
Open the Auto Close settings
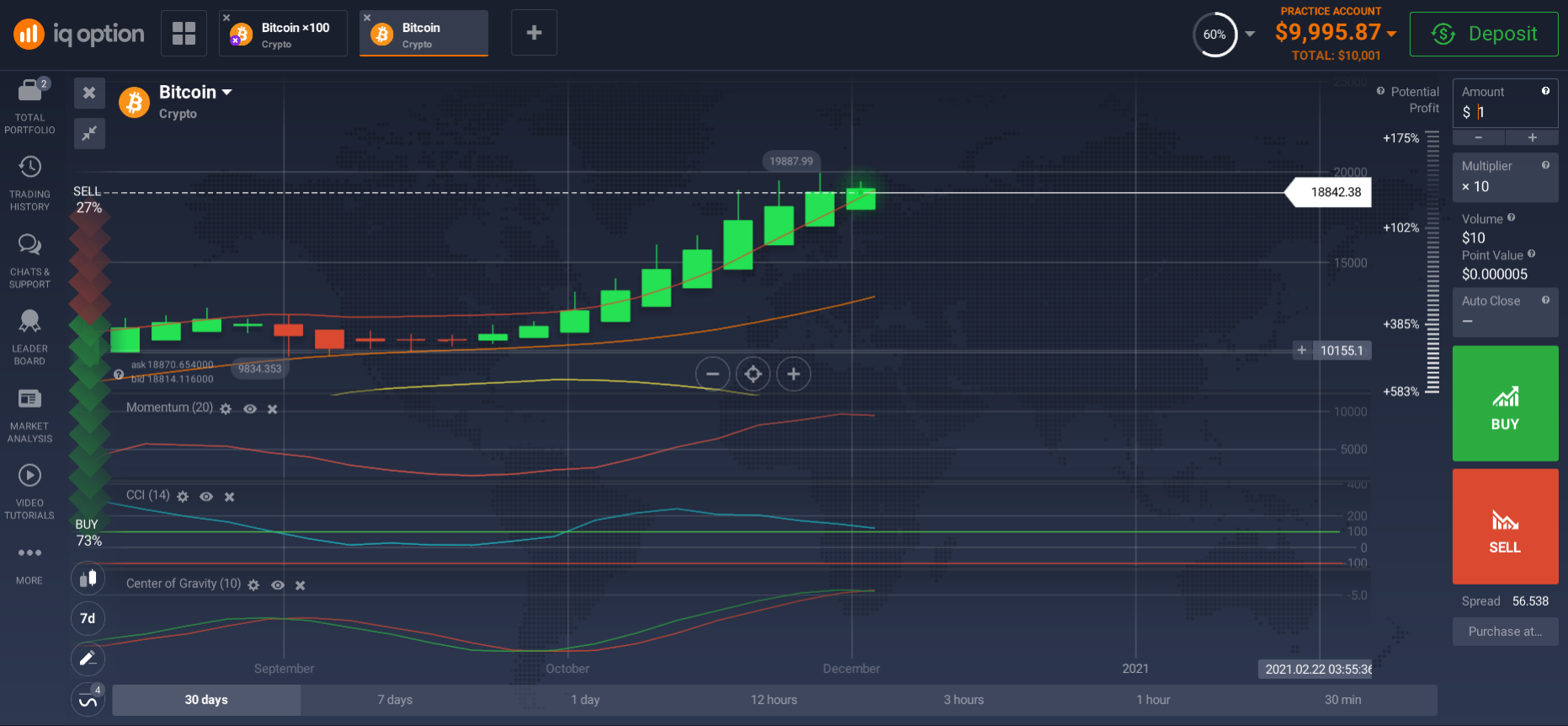coord(1506,312)
